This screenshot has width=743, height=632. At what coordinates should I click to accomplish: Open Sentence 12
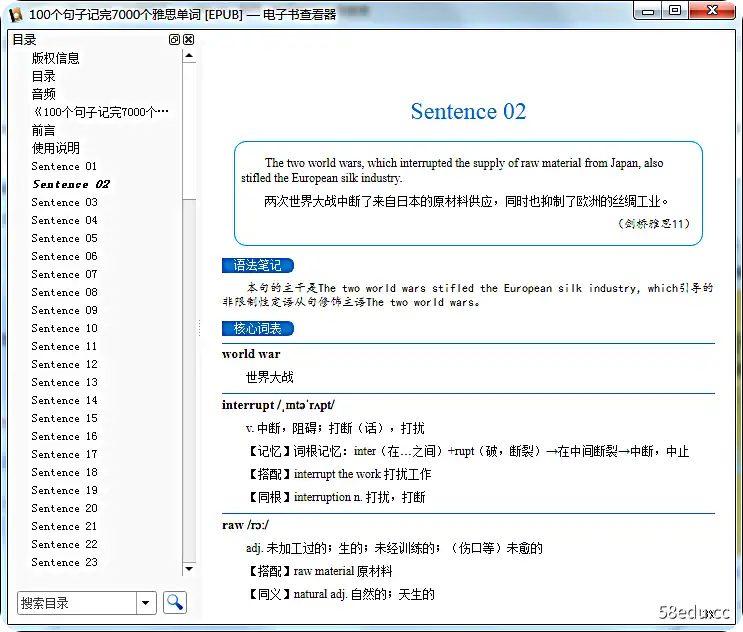pyautogui.click(x=64, y=364)
